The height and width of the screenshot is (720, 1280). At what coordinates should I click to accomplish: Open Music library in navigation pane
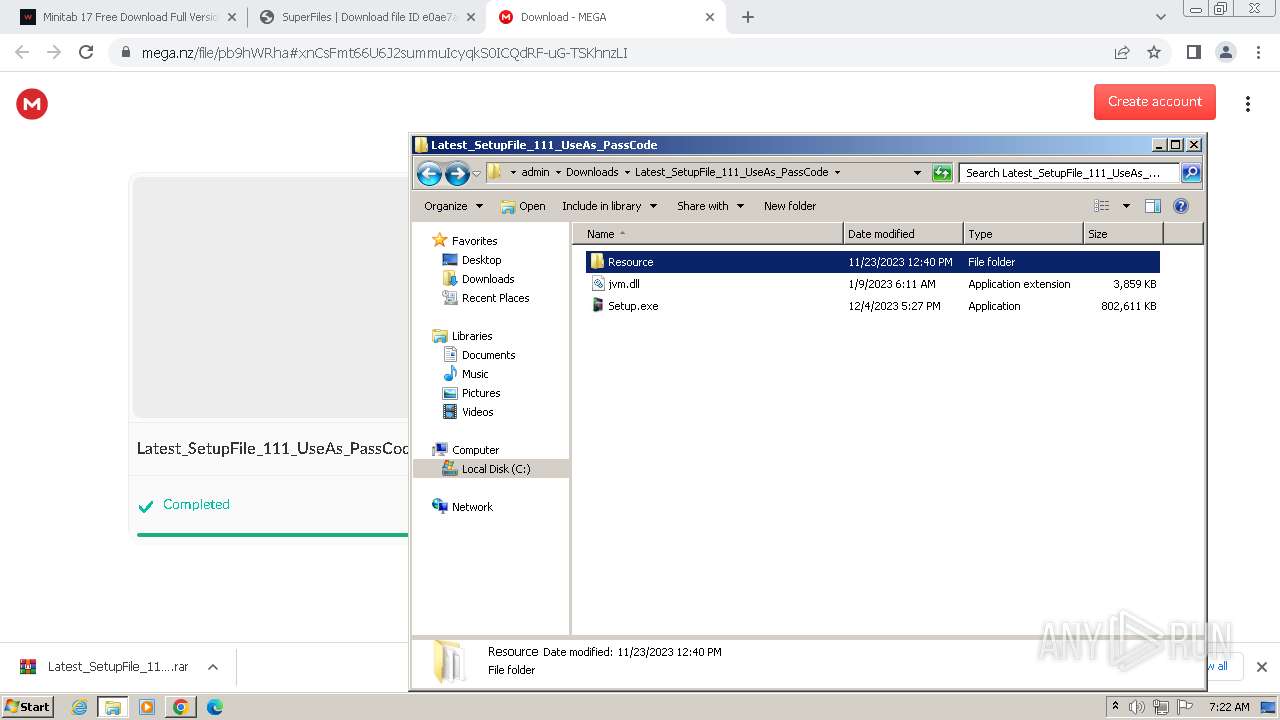click(x=474, y=374)
